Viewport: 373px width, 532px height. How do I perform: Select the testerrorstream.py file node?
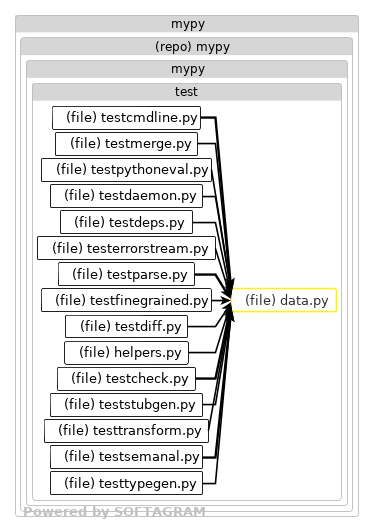[x=126, y=248]
